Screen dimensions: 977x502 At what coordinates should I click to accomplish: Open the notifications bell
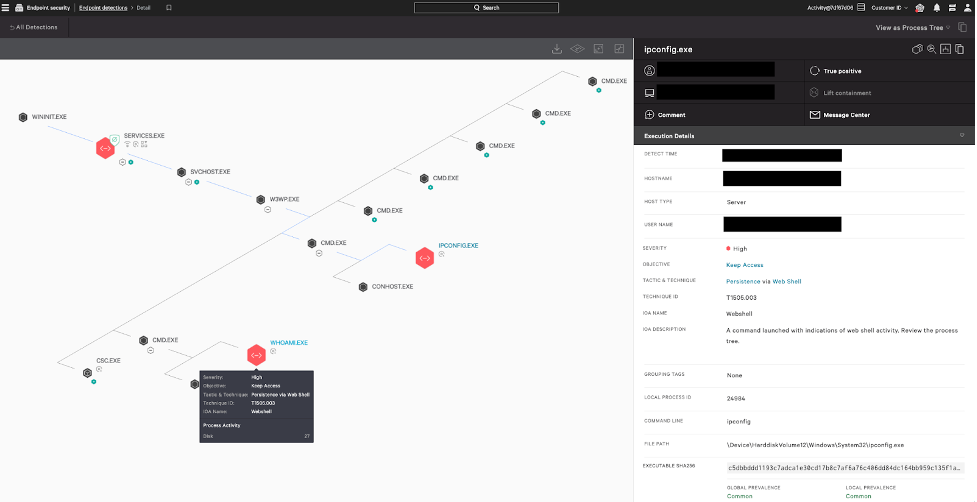click(936, 7)
